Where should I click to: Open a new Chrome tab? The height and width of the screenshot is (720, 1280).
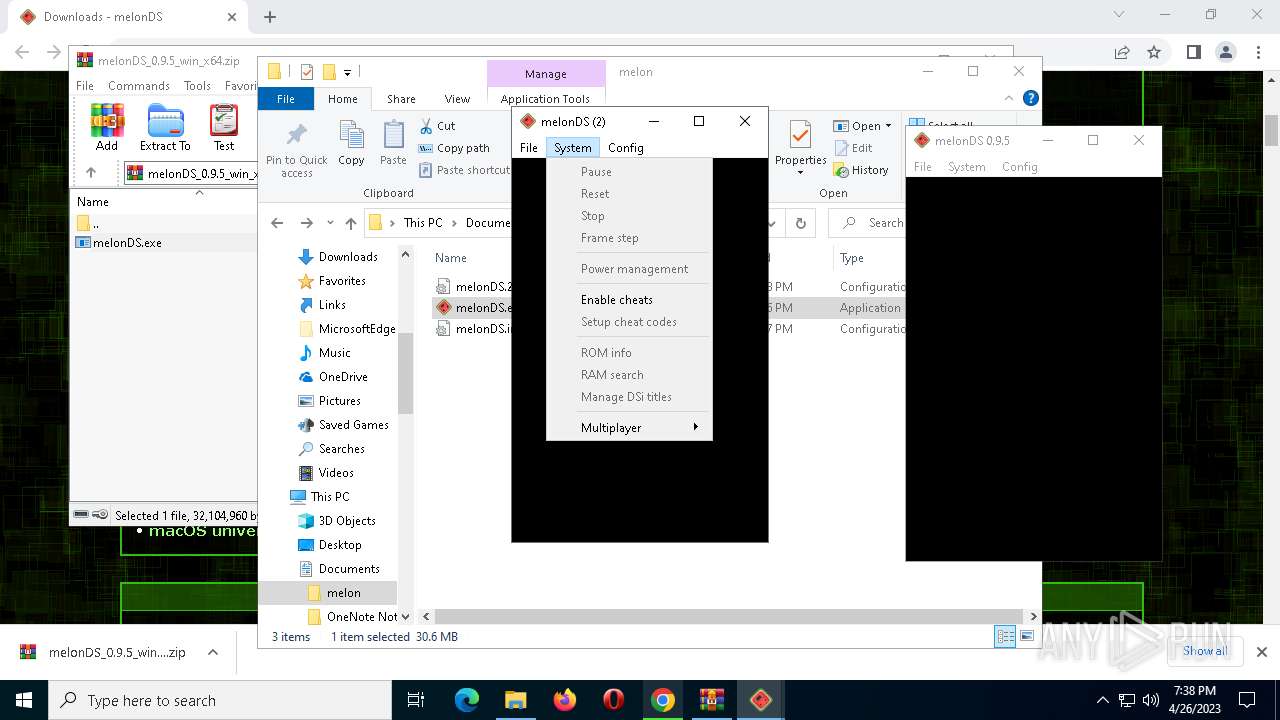pos(270,16)
